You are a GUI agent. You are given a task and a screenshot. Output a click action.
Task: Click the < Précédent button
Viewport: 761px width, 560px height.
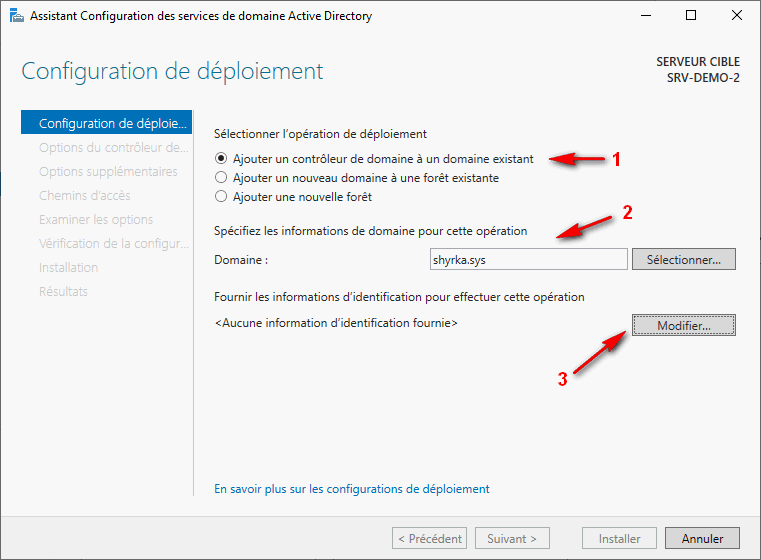tap(430, 538)
